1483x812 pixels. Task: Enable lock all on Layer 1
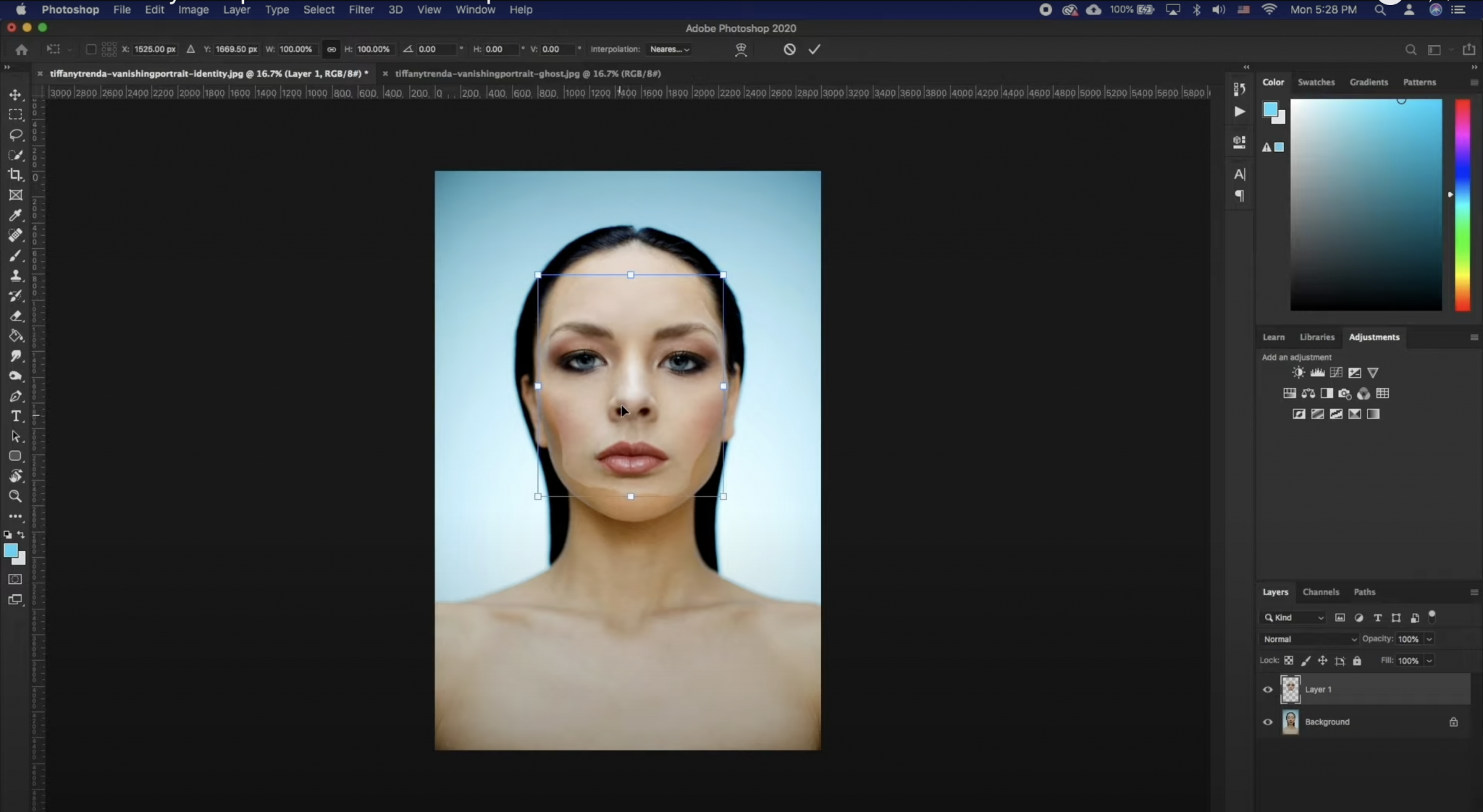[1358, 660]
